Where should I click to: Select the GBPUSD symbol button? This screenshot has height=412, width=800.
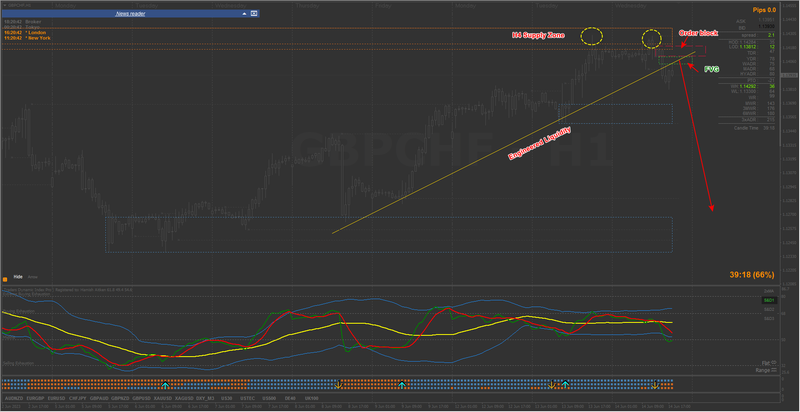(x=141, y=398)
